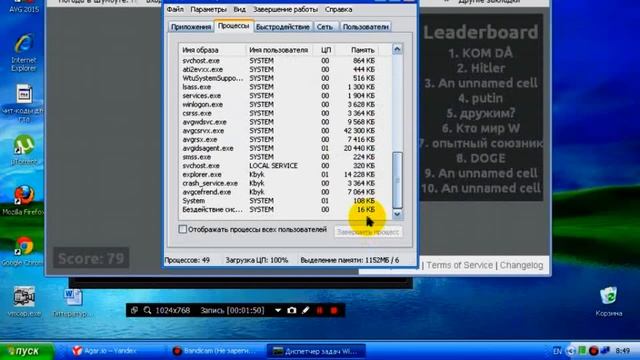Screen dimensions: 640x360
Task: Click the green Task Manager CPU tray icon
Action: pos(582,351)
